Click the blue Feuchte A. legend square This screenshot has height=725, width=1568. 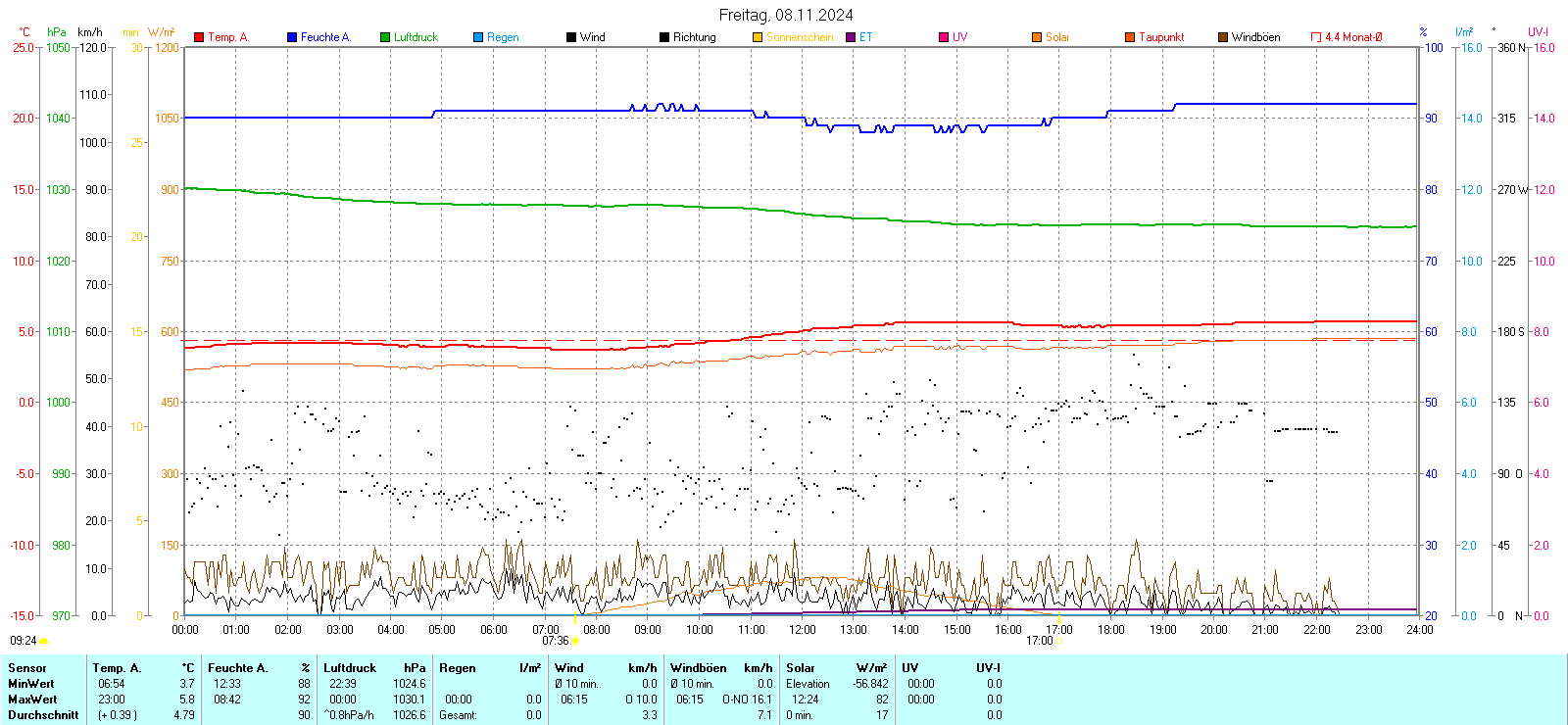pyautogui.click(x=292, y=37)
